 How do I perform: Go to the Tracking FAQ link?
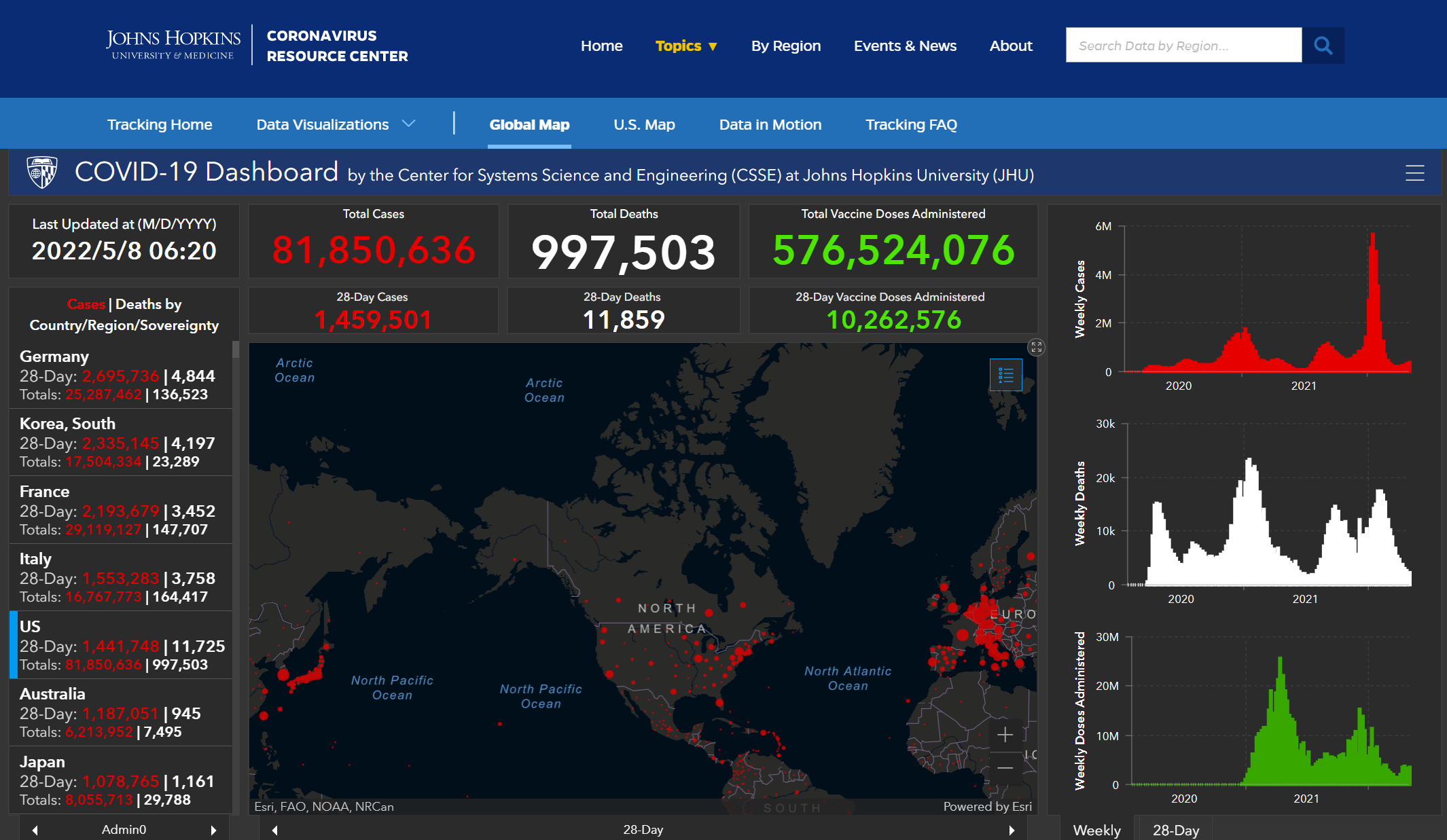(x=910, y=124)
